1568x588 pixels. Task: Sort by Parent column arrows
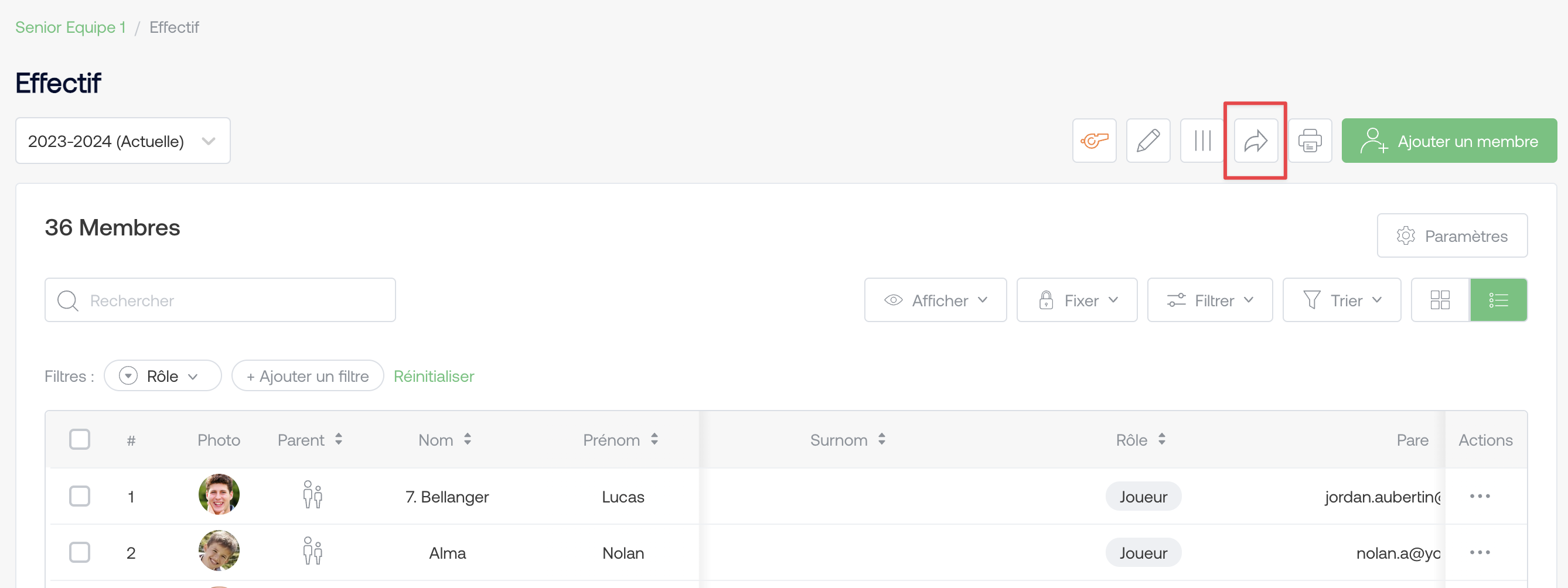(x=339, y=439)
